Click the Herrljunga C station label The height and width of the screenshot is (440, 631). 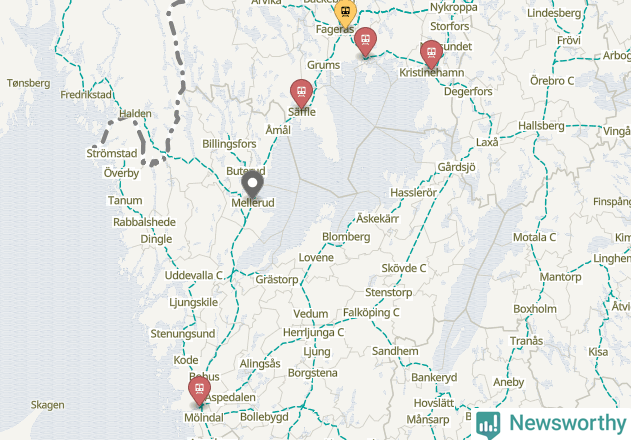click(x=313, y=333)
